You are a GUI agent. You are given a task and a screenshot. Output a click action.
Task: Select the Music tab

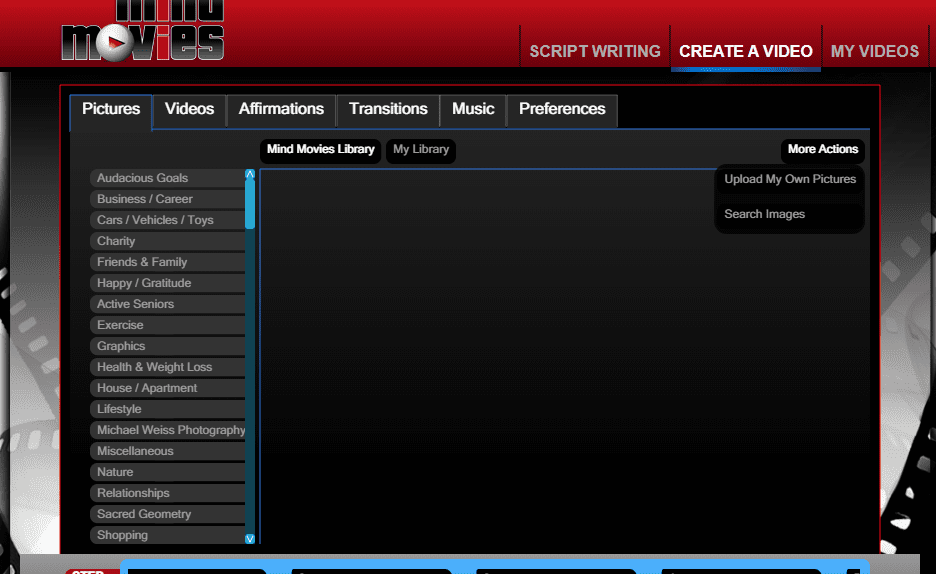[x=473, y=110]
